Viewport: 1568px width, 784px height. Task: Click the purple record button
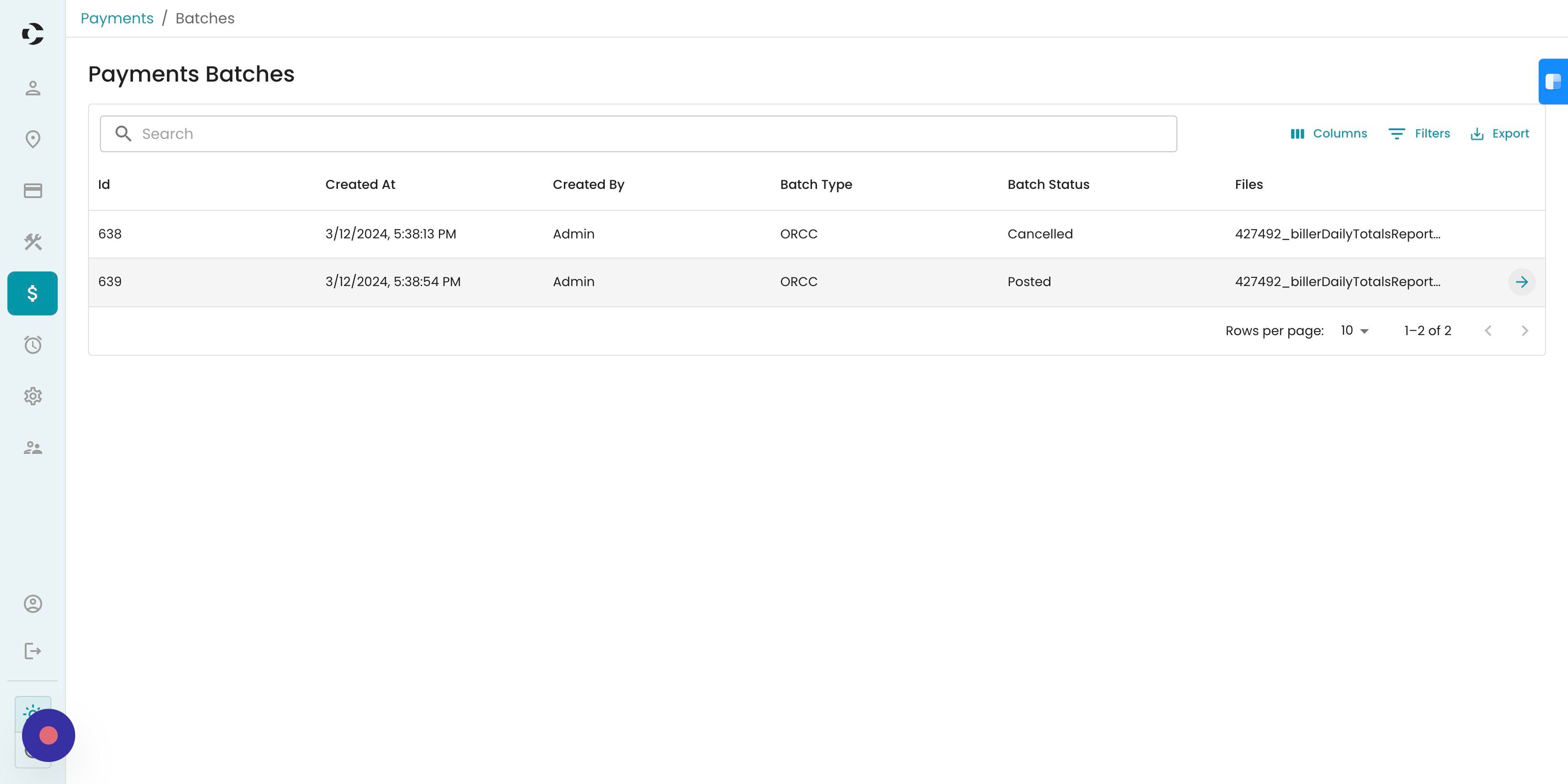point(49,735)
